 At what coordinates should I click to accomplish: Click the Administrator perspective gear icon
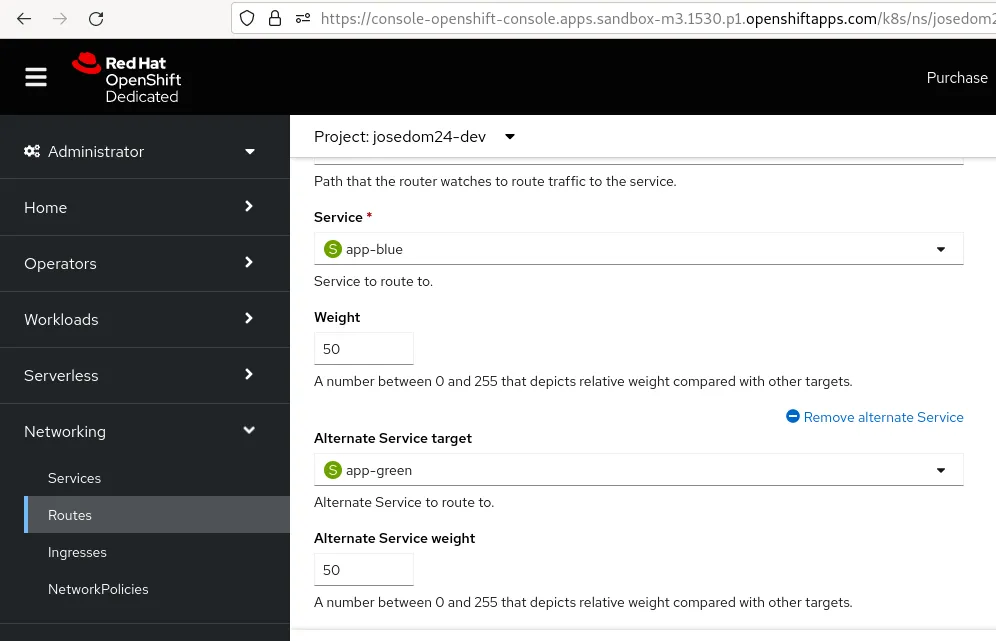[x=32, y=151]
